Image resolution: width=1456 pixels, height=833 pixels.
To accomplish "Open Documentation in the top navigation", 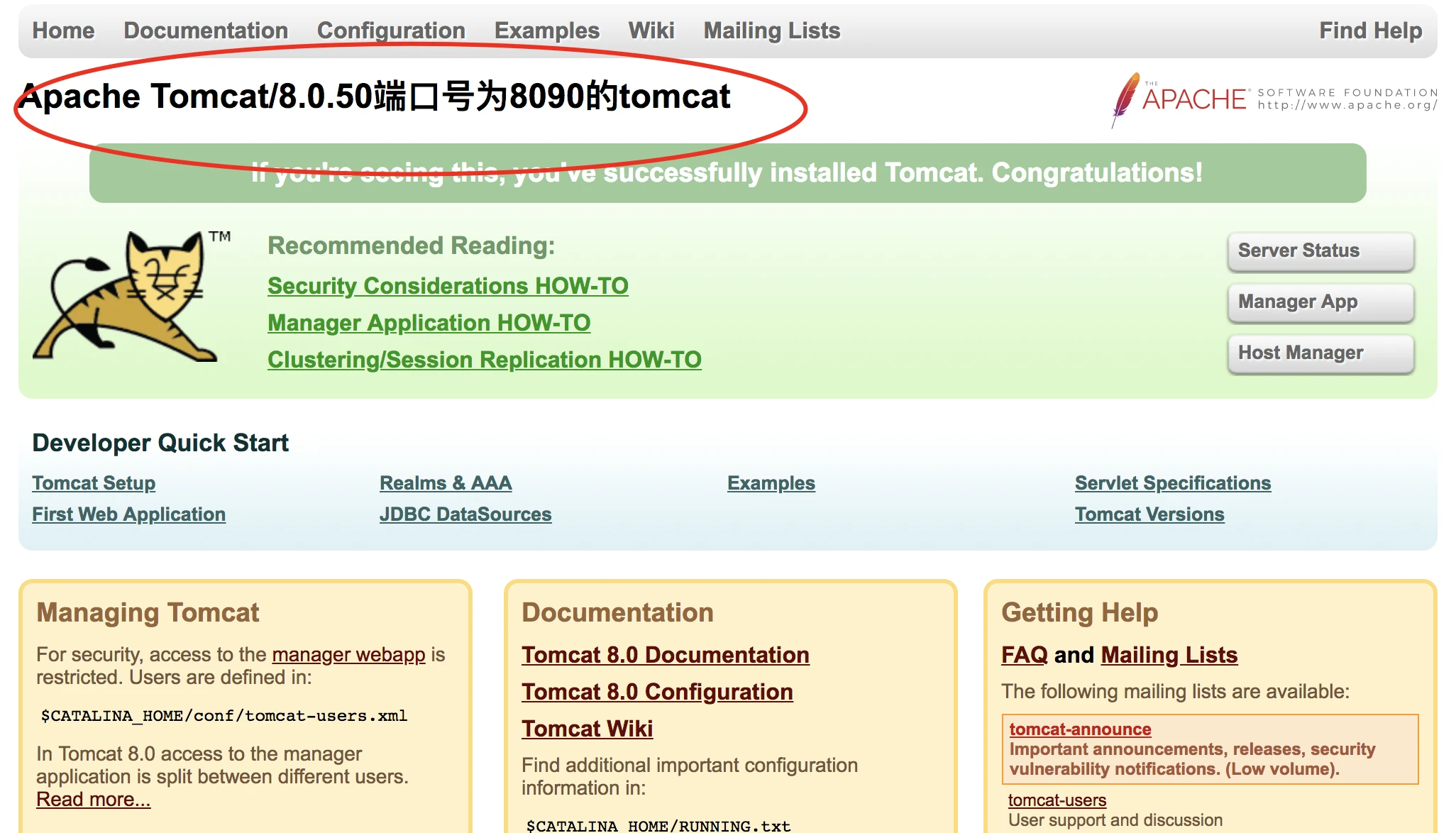I will coord(206,31).
